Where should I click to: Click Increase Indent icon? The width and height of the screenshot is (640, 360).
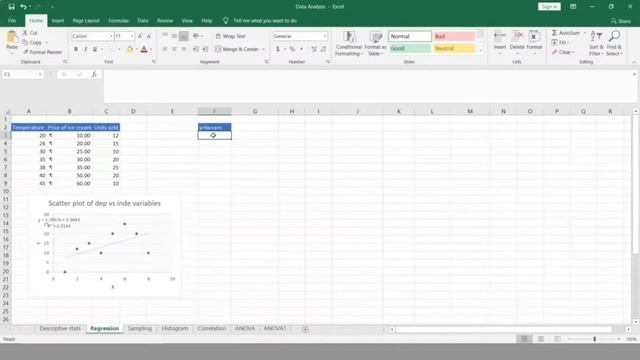205,49
